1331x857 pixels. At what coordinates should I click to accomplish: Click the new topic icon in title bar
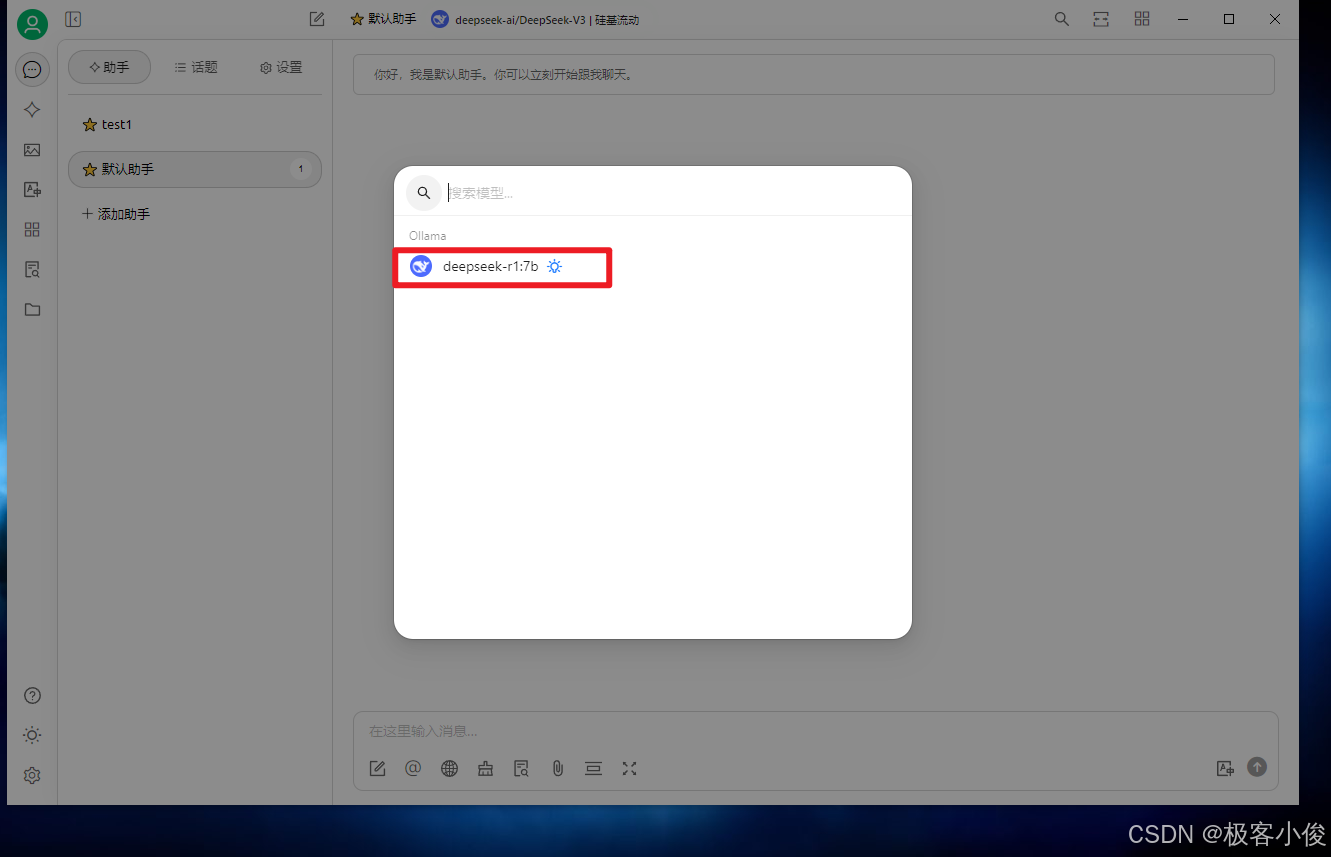pyautogui.click(x=317, y=19)
